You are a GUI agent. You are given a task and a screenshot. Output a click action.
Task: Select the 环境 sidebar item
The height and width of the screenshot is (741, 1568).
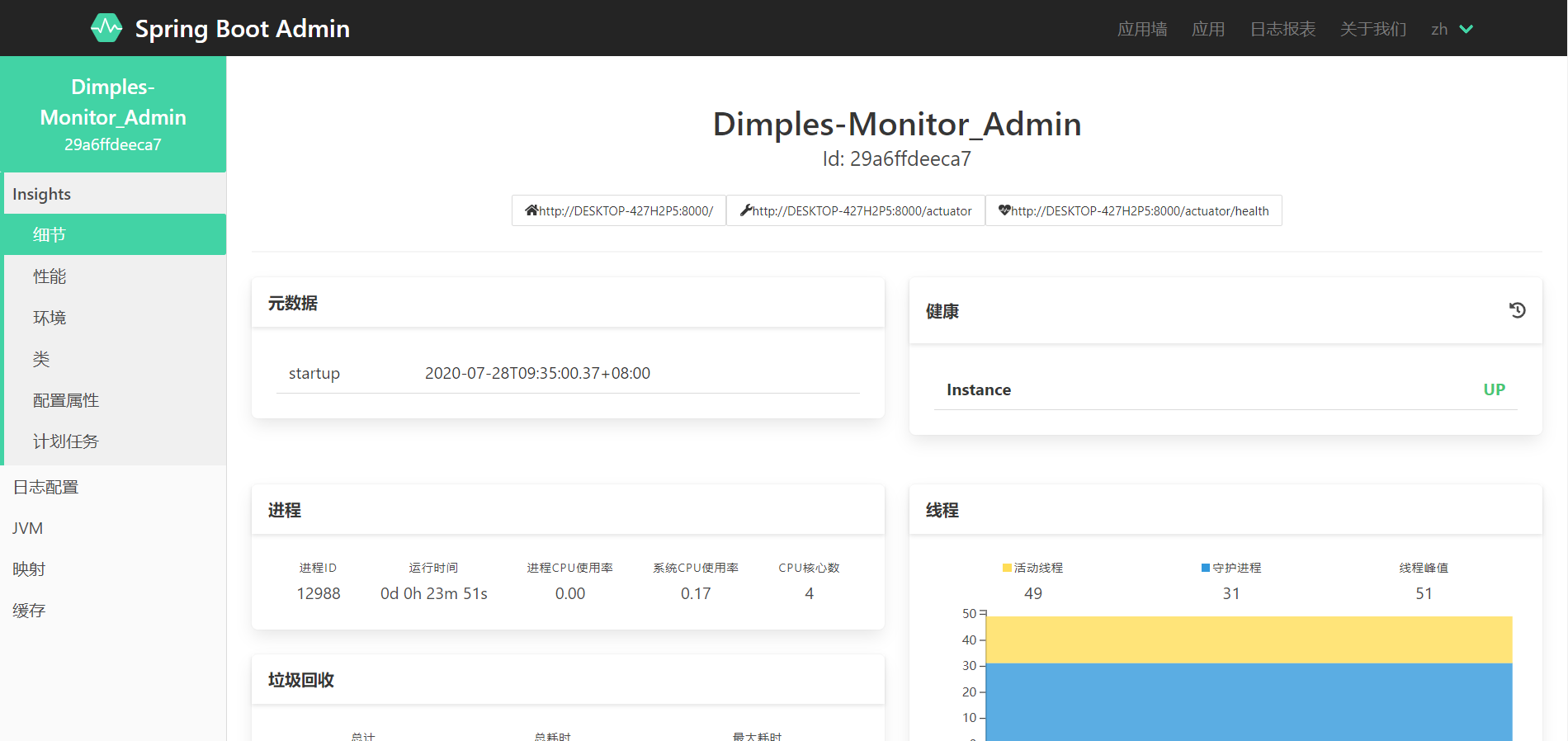(x=115, y=318)
